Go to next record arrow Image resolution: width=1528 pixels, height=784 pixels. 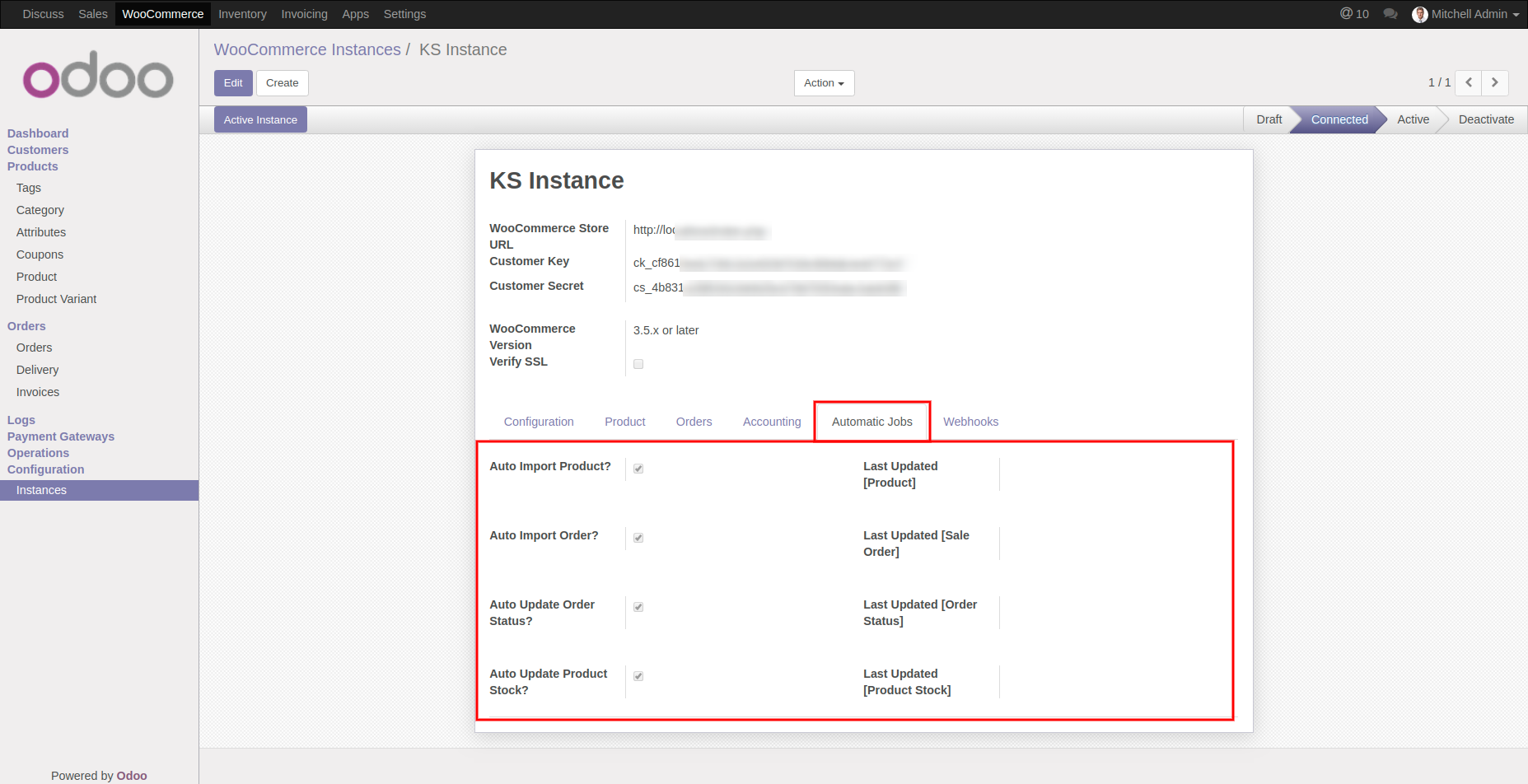tap(1495, 82)
